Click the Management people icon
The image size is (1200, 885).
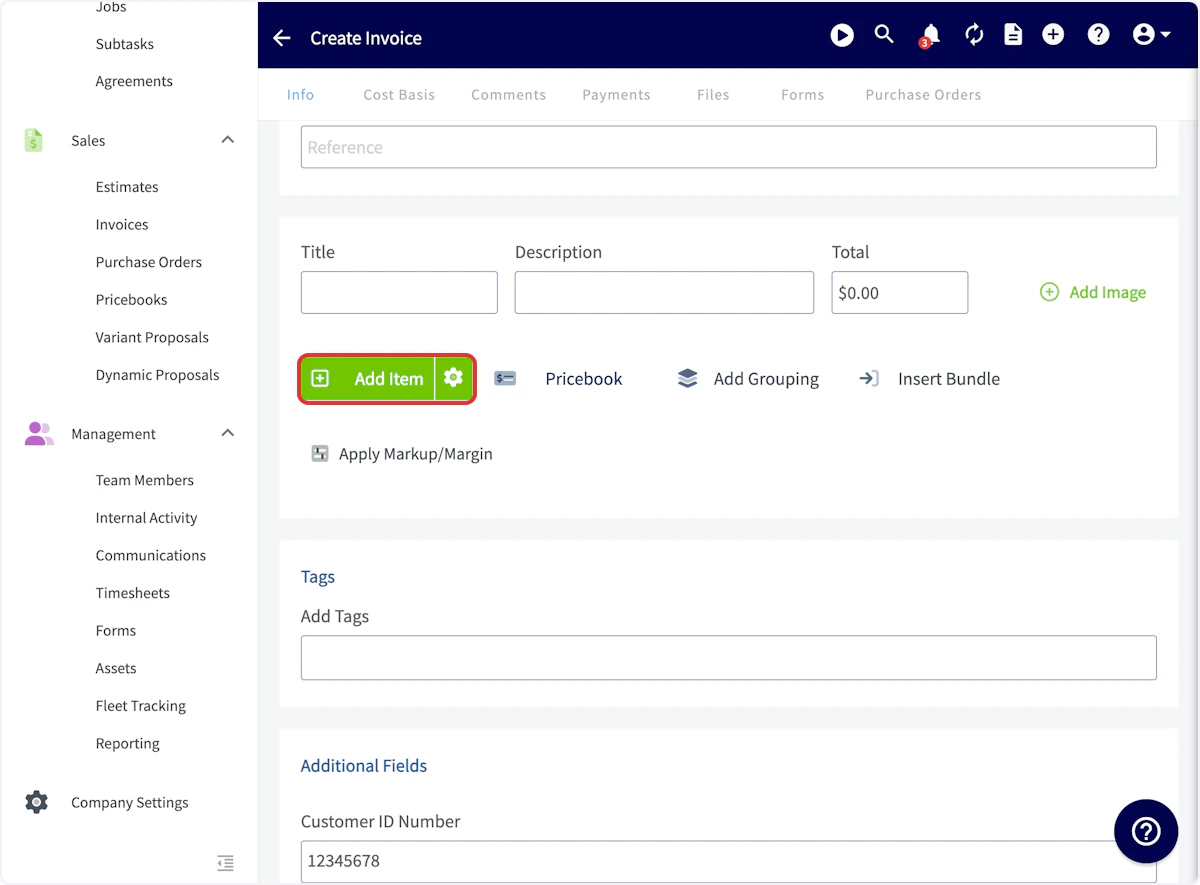(38, 433)
